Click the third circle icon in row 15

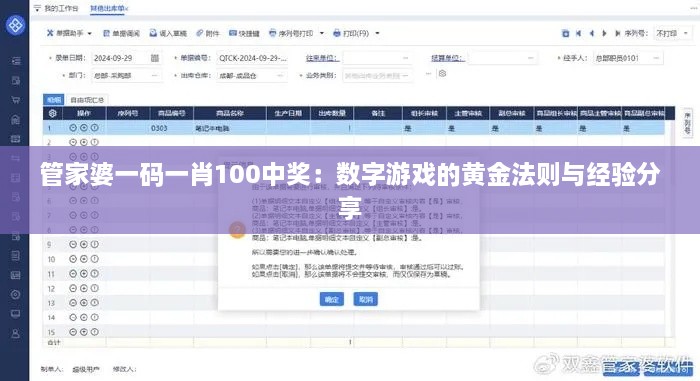pos(95,332)
